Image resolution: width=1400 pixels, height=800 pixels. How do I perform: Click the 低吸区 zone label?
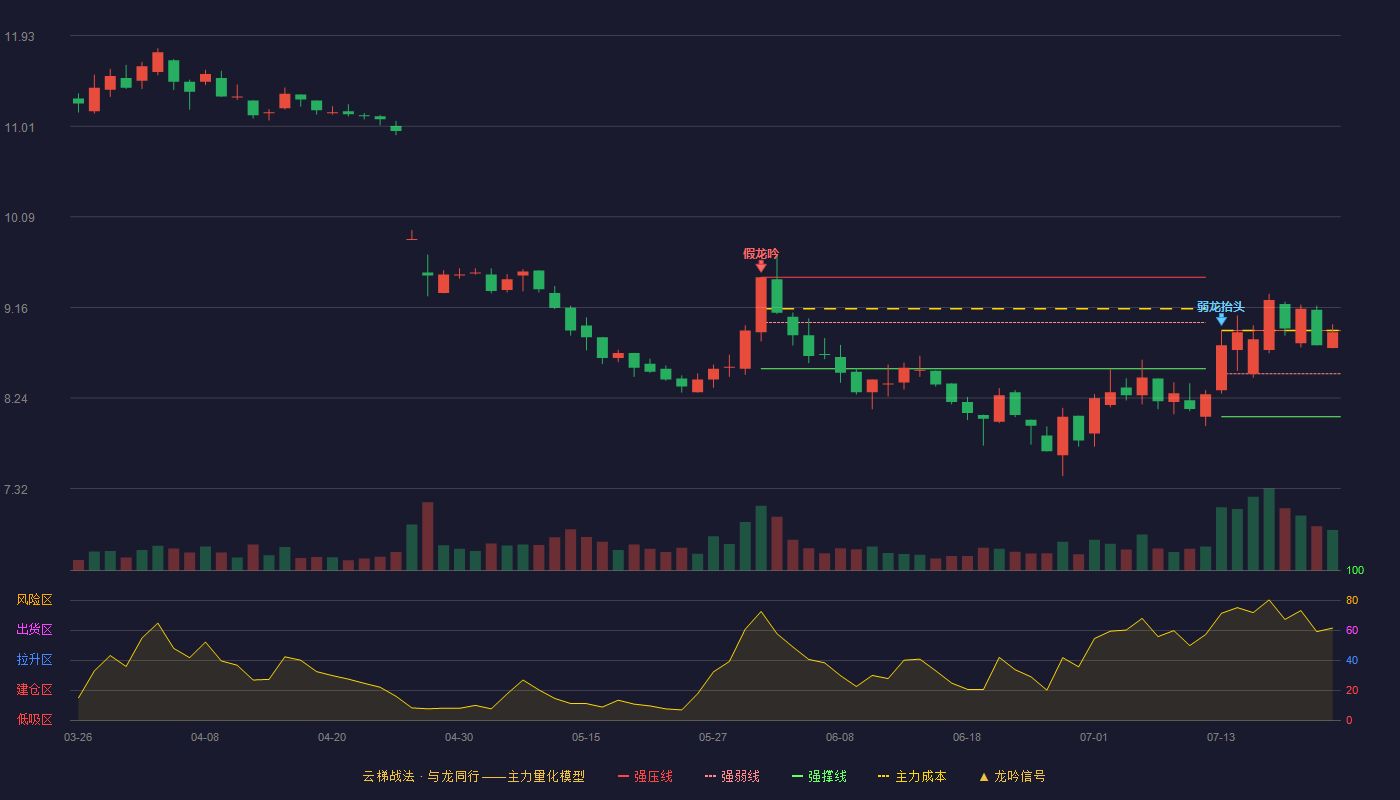coord(35,719)
